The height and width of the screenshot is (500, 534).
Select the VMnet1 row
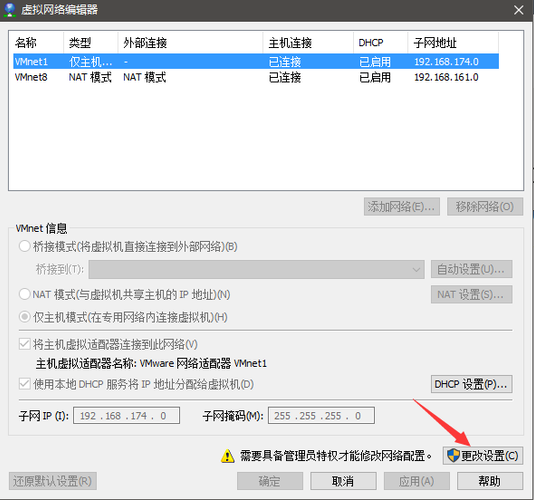click(x=256, y=62)
